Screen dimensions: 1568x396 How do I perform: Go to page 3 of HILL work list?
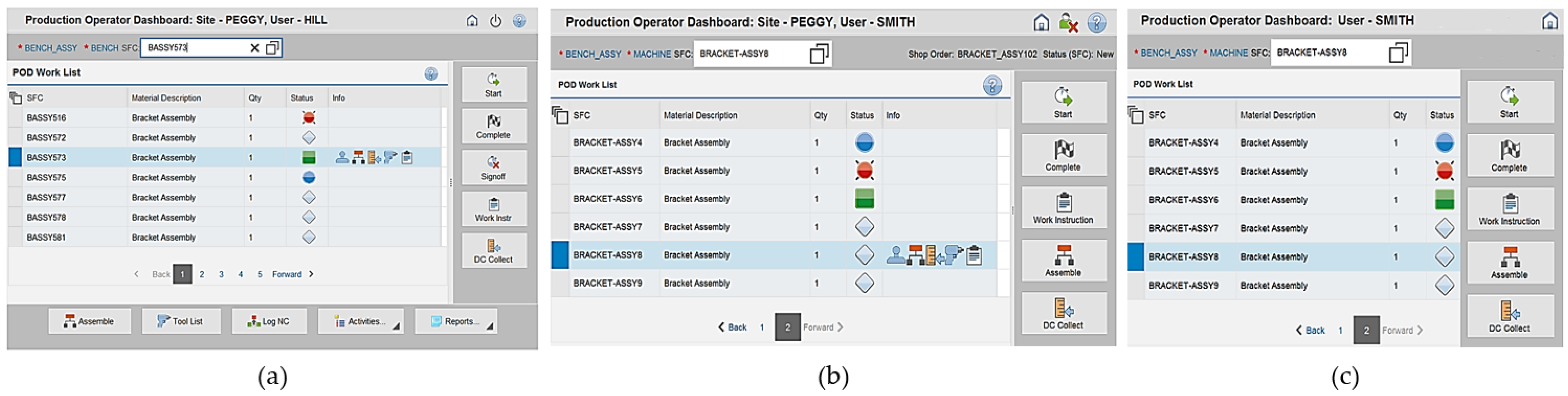[221, 274]
